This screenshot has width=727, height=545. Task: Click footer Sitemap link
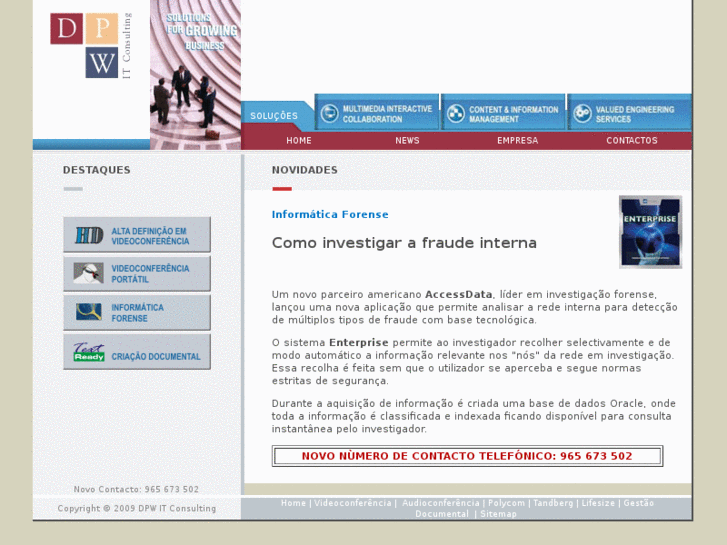[x=498, y=514]
